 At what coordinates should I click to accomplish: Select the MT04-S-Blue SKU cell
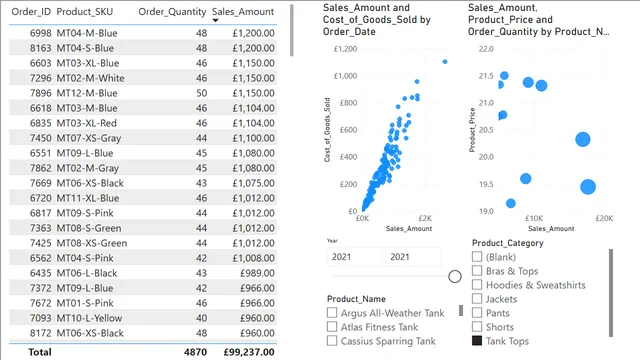85,48
